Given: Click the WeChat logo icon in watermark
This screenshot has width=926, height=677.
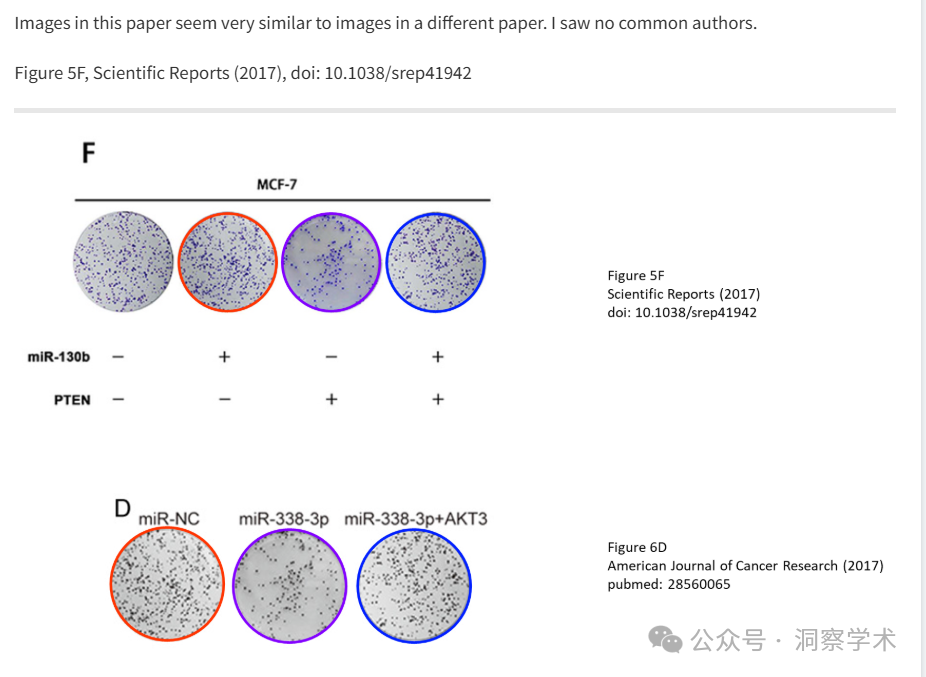Looking at the screenshot, I should click(665, 640).
